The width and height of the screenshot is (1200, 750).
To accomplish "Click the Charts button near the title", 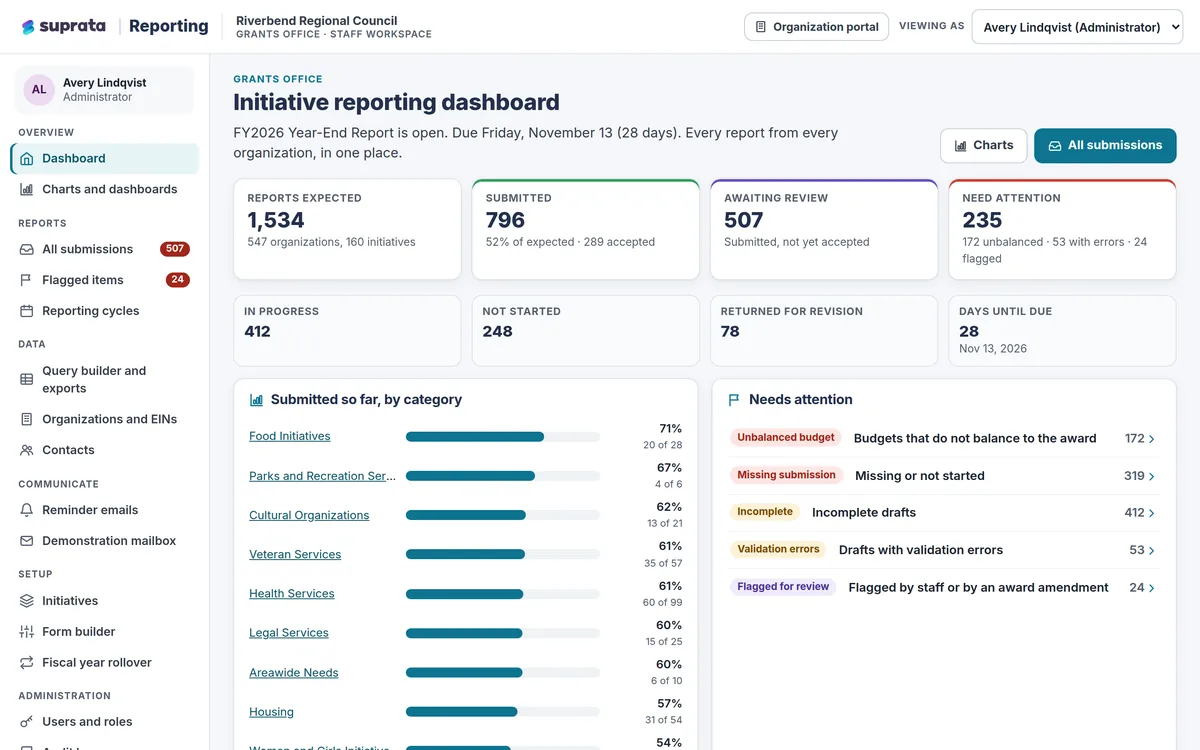I will [983, 145].
